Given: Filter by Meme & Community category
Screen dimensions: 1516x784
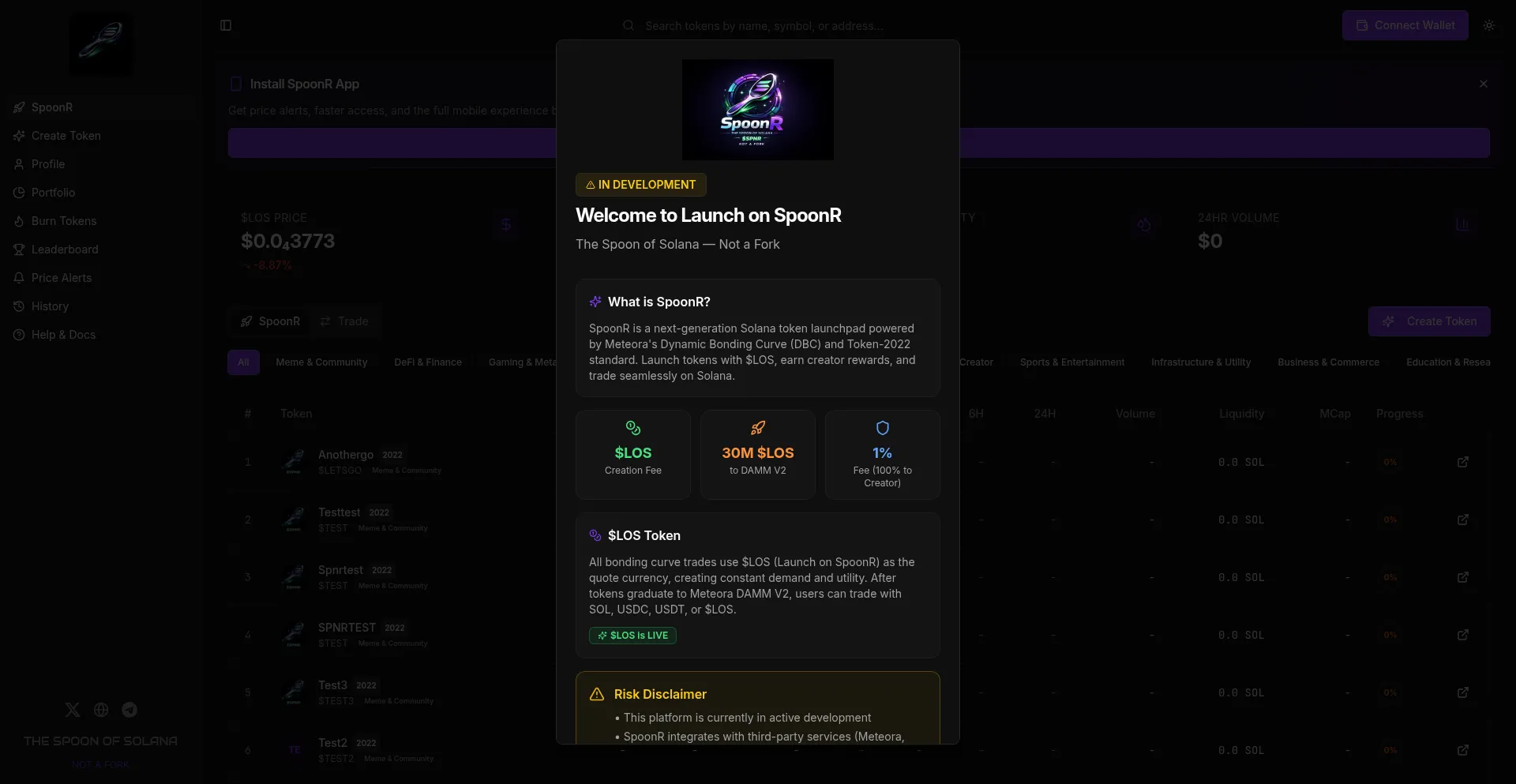Looking at the screenshot, I should pyautogui.click(x=321, y=362).
